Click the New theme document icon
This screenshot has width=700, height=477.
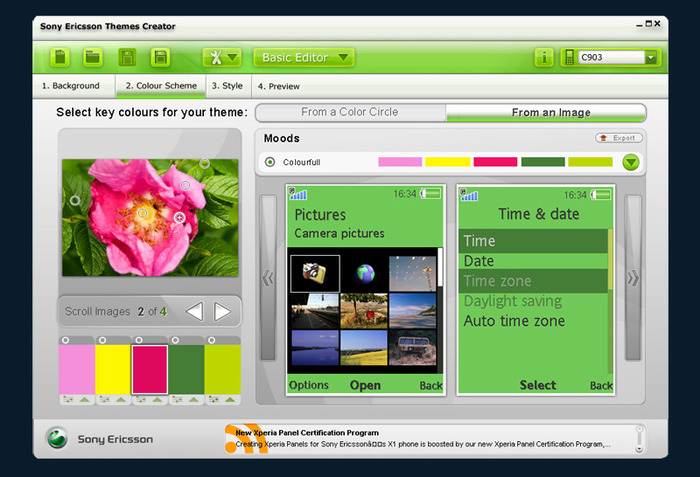pos(60,58)
